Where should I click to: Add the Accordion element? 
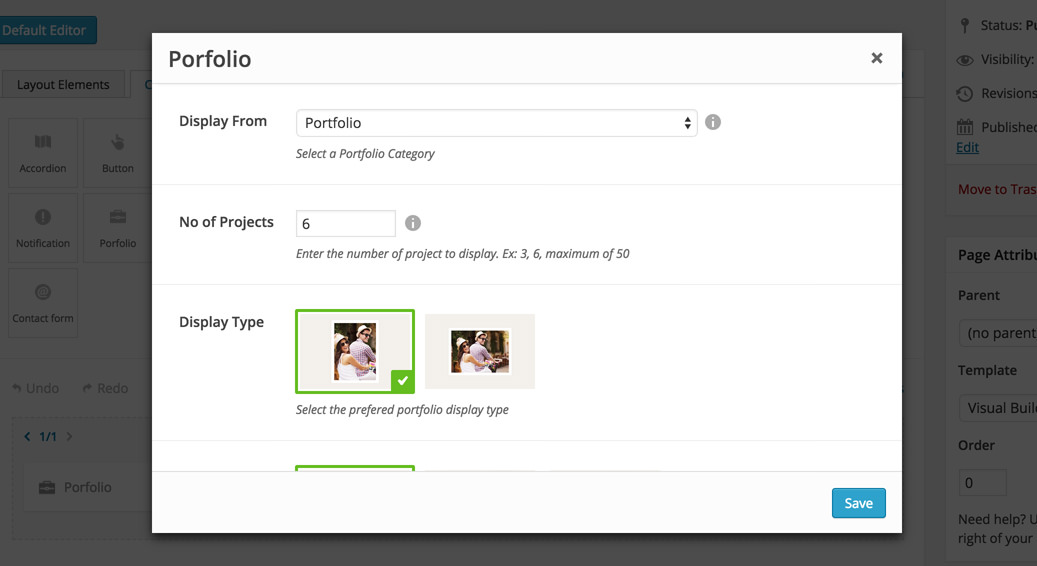43,153
